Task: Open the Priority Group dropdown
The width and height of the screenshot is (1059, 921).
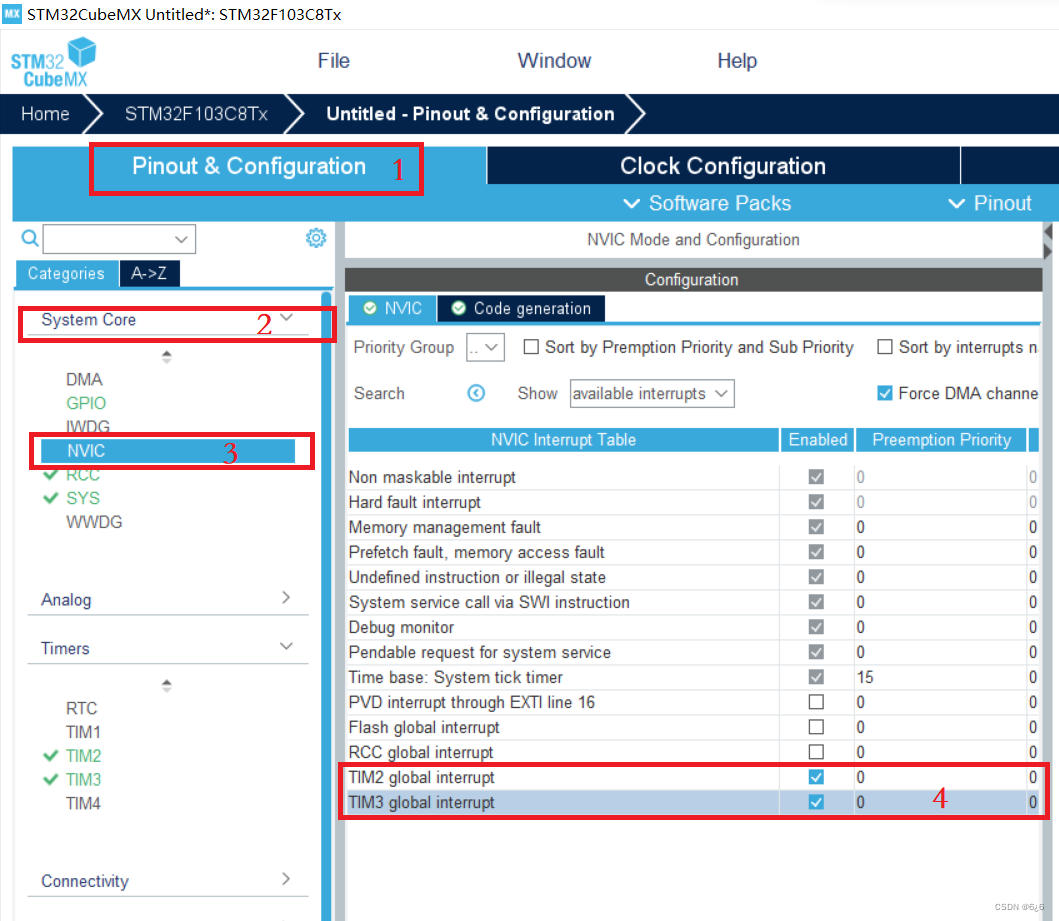Action: point(485,347)
